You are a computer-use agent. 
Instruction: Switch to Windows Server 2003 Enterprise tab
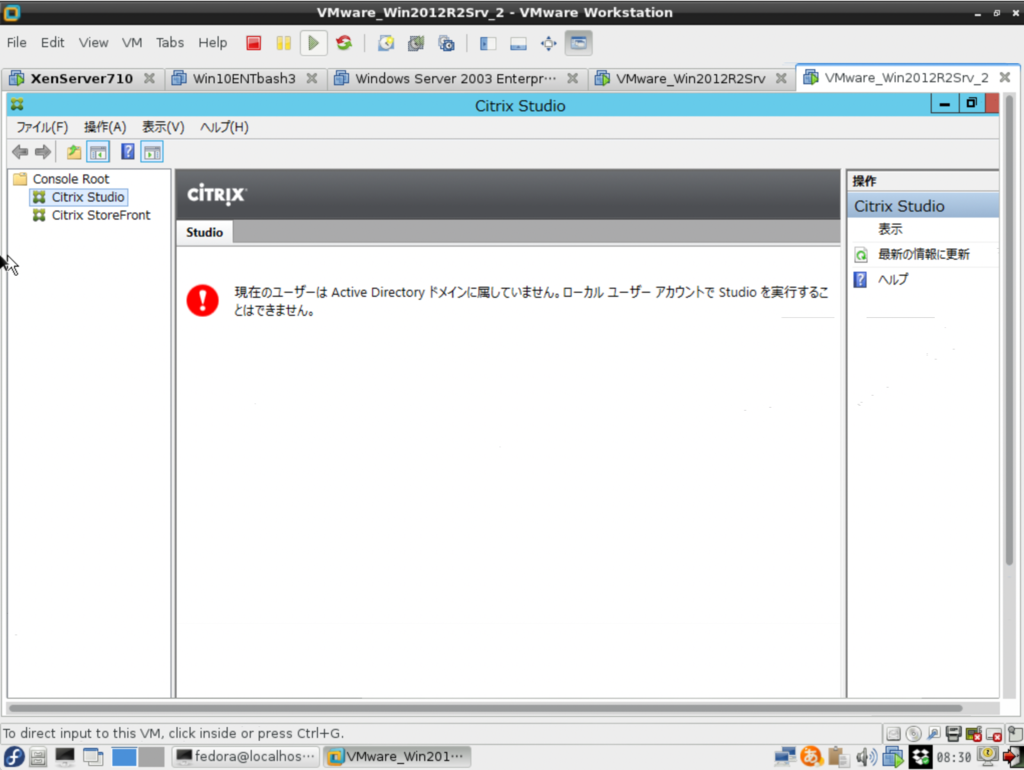pyautogui.click(x=455, y=79)
